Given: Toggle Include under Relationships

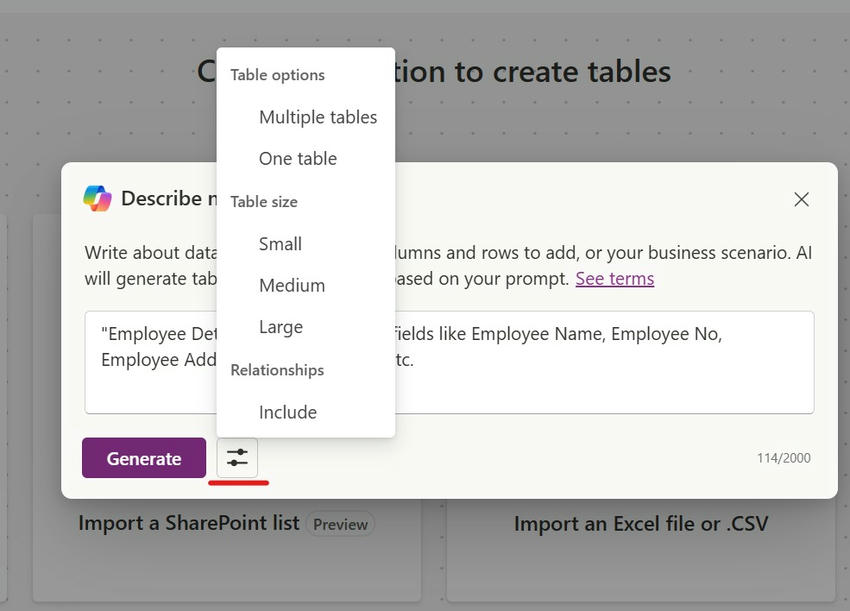Looking at the screenshot, I should click(x=287, y=412).
